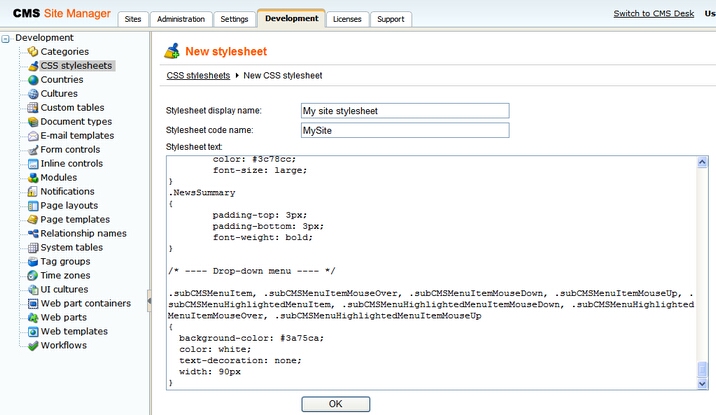Viewport: 716px width, 415px height.
Task: Open the Licenses tab
Action: [347, 19]
